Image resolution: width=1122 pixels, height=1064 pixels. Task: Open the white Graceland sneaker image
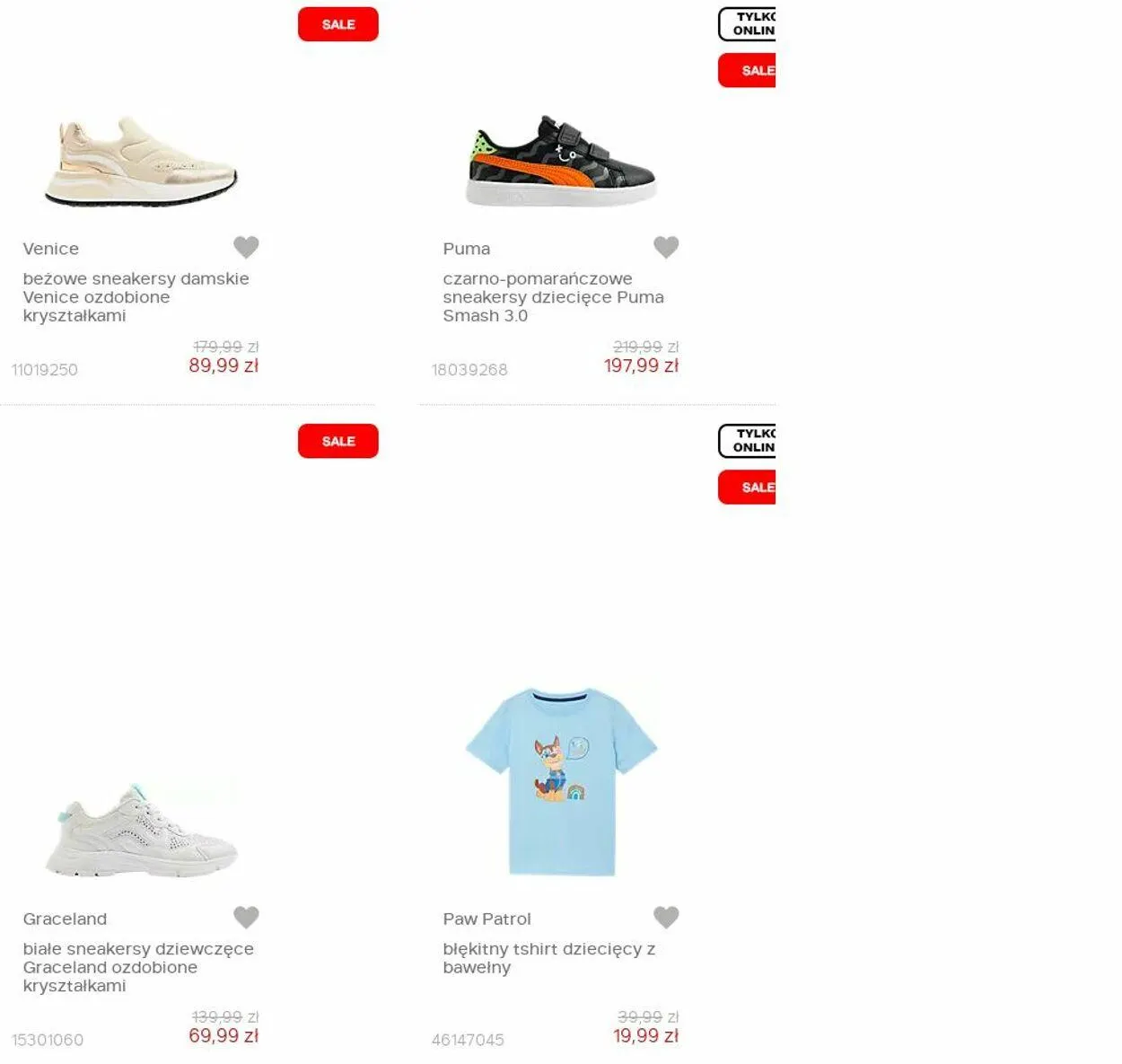point(141,830)
